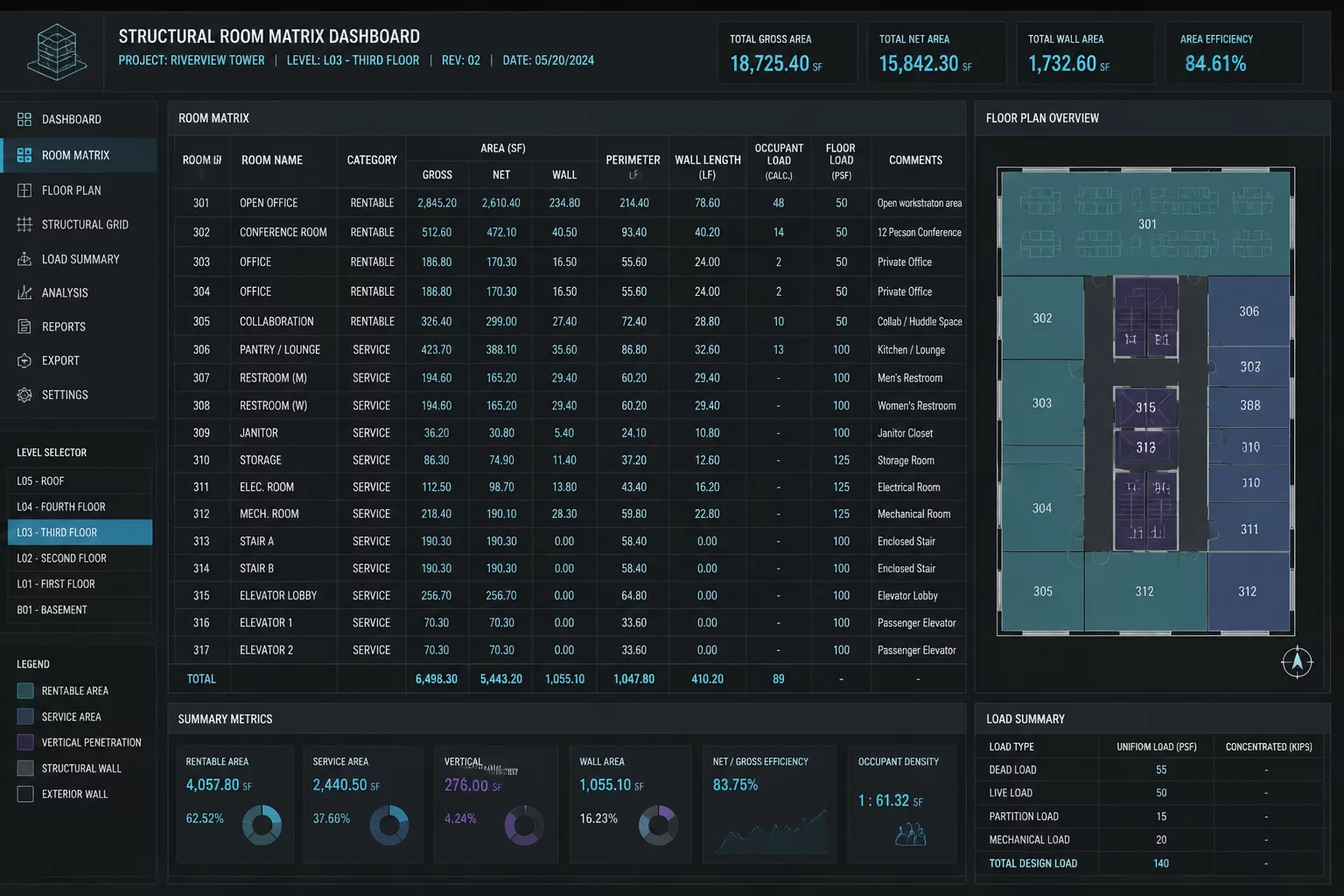Click the net/gross efficiency trend chart
Viewport: 1344px width, 896px height.
tap(770, 831)
